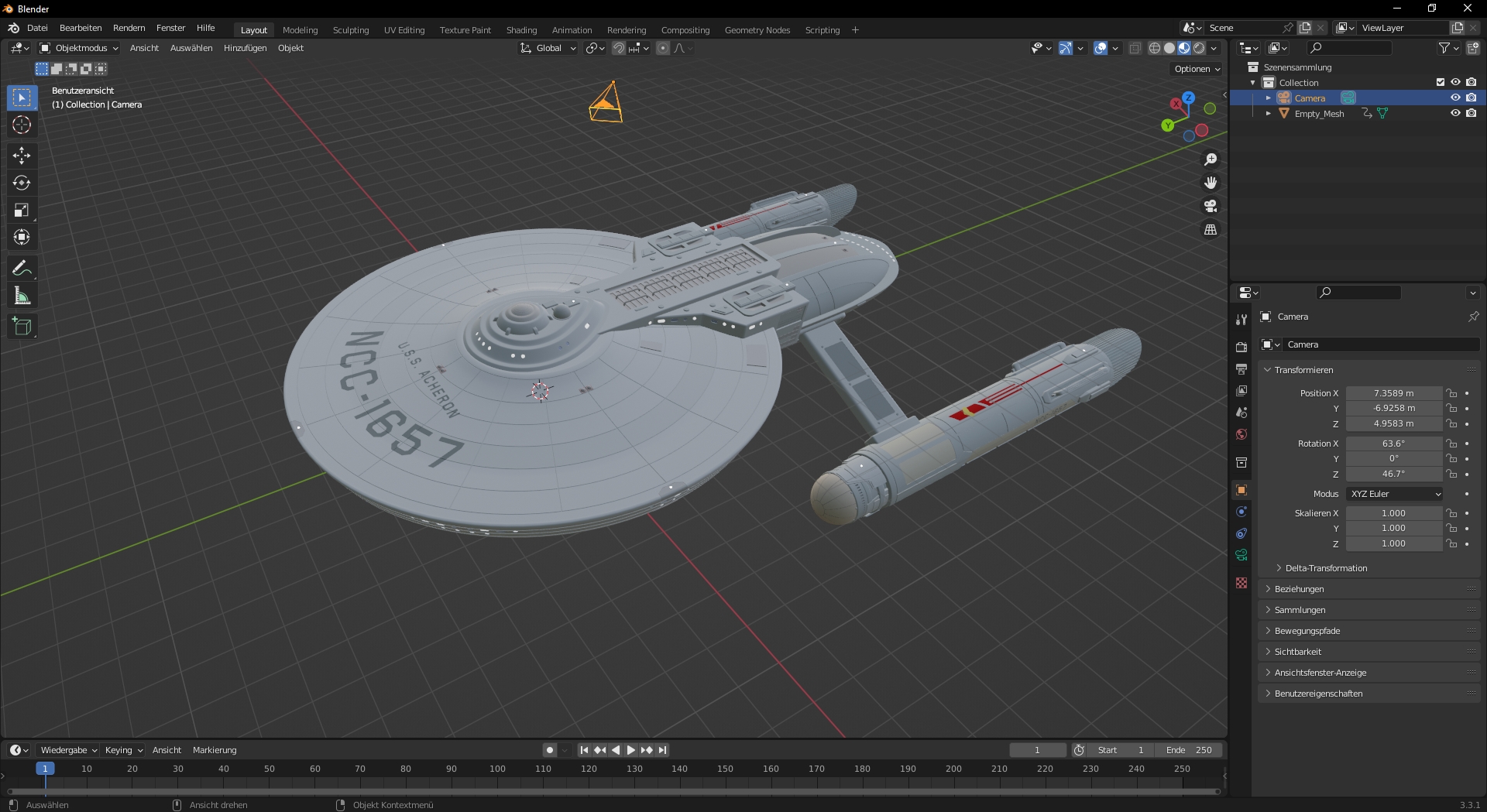Screen dimensions: 1487x812
Task: Disable Empty_Mesh in renders via camera icon
Action: (1471, 113)
